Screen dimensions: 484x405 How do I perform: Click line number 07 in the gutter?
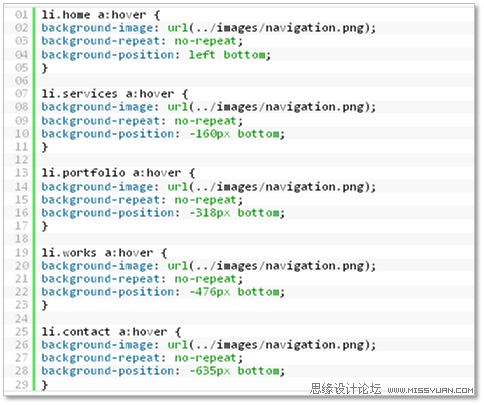pos(22,94)
